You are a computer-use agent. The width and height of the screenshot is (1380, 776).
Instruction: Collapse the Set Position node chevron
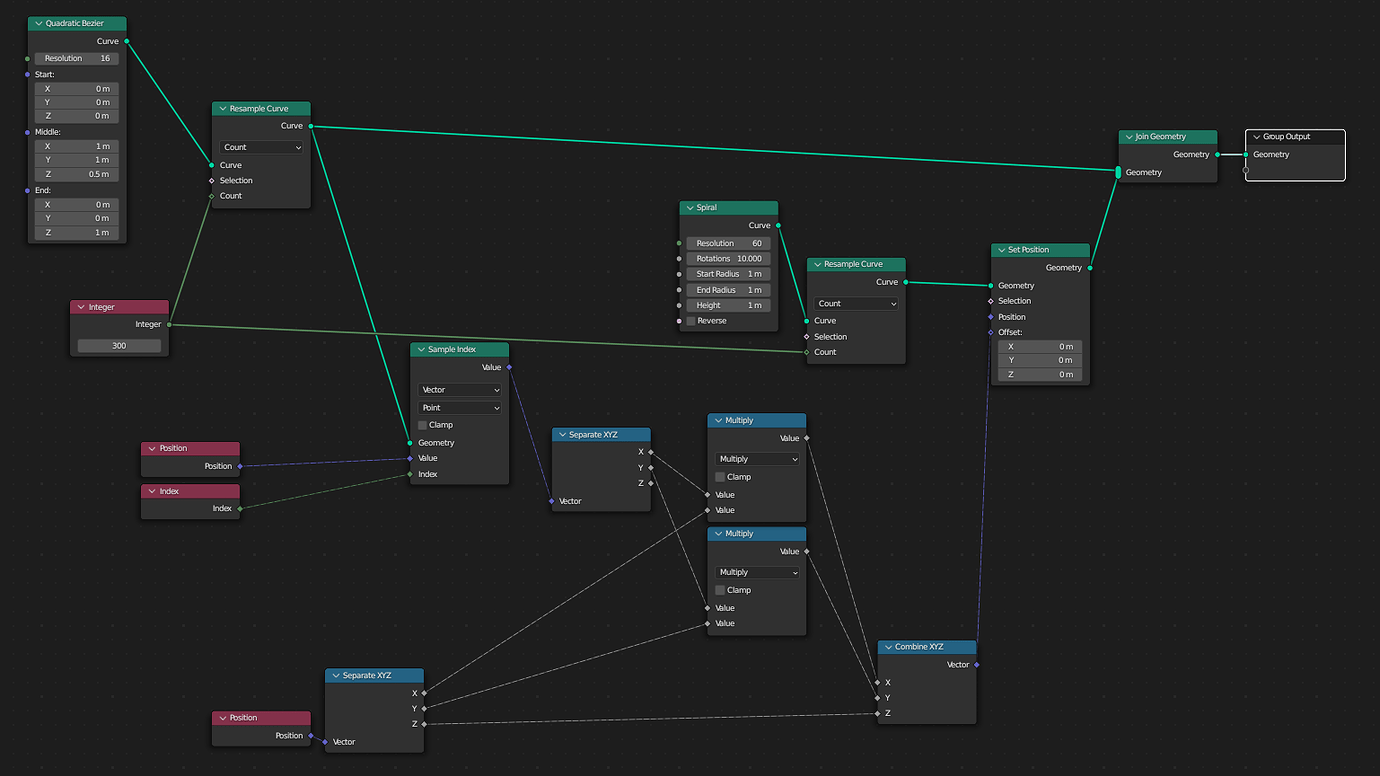[1001, 250]
